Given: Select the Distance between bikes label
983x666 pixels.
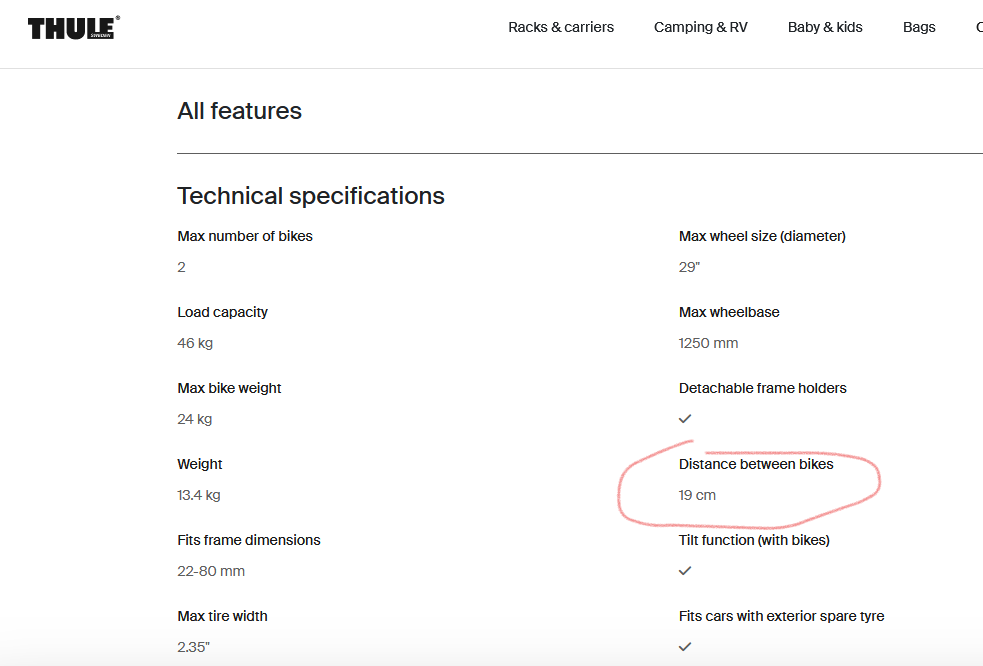Looking at the screenshot, I should (756, 464).
